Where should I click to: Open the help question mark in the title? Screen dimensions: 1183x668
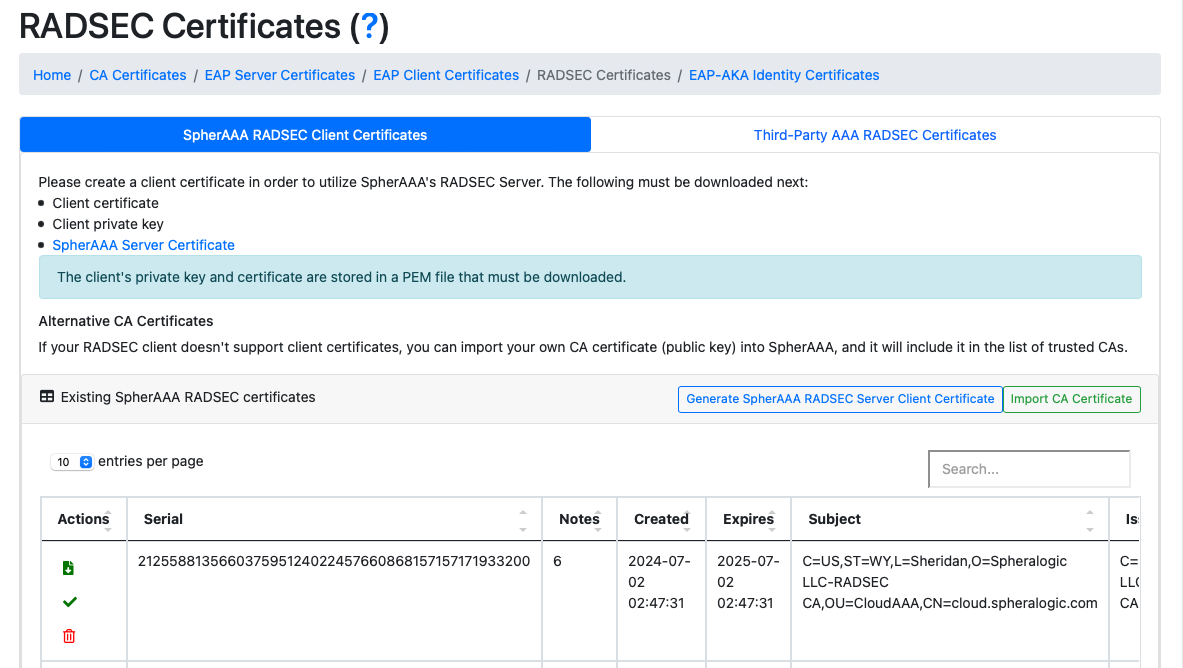[369, 26]
